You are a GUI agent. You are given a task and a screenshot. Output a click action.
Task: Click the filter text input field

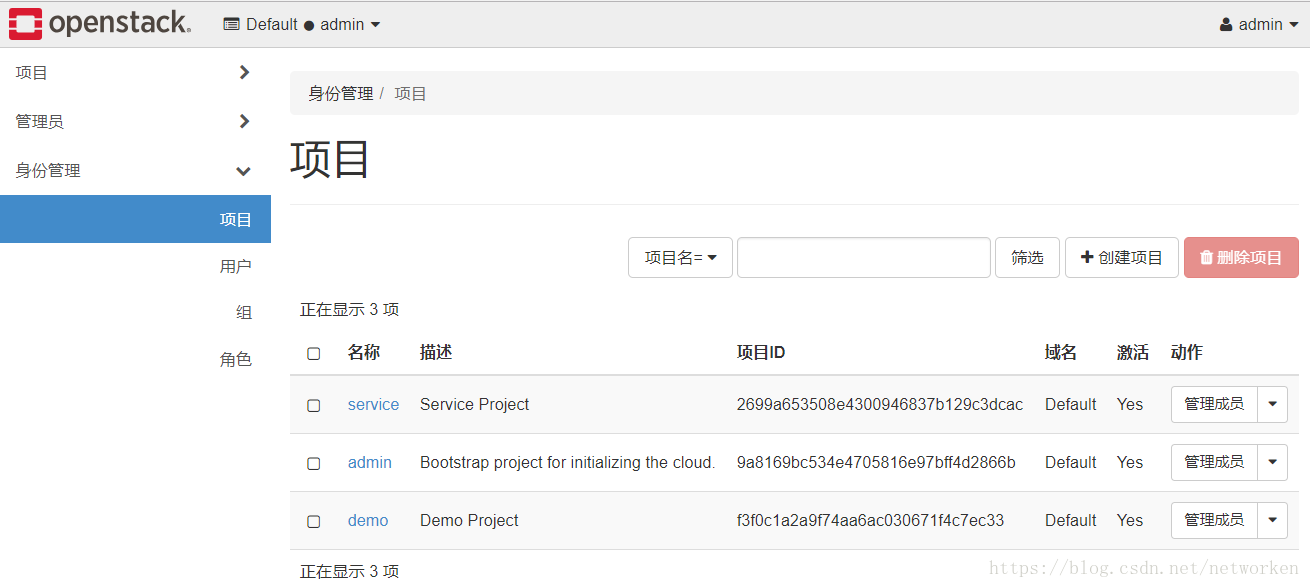863,257
